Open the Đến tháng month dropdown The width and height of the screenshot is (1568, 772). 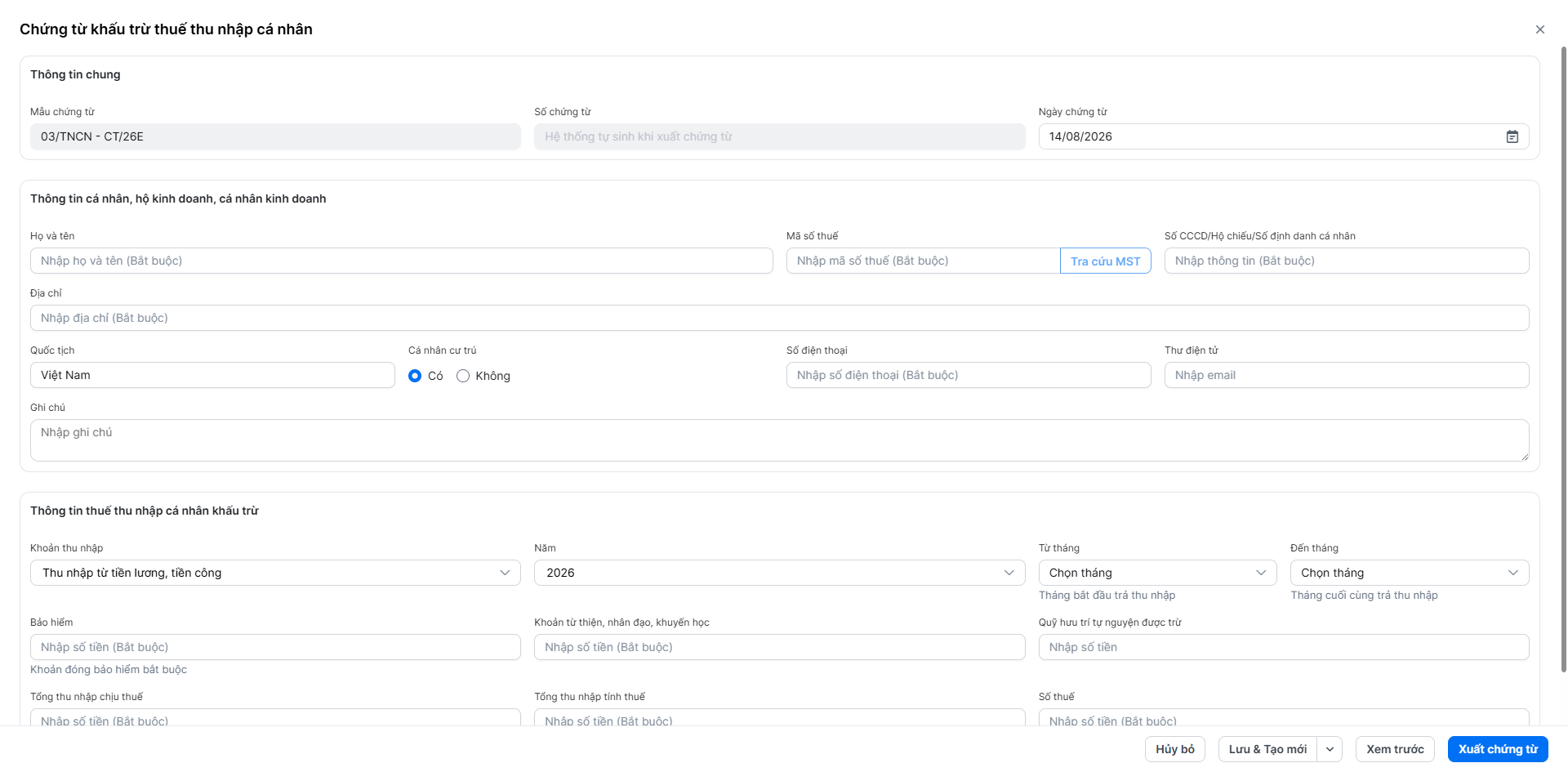click(x=1410, y=573)
